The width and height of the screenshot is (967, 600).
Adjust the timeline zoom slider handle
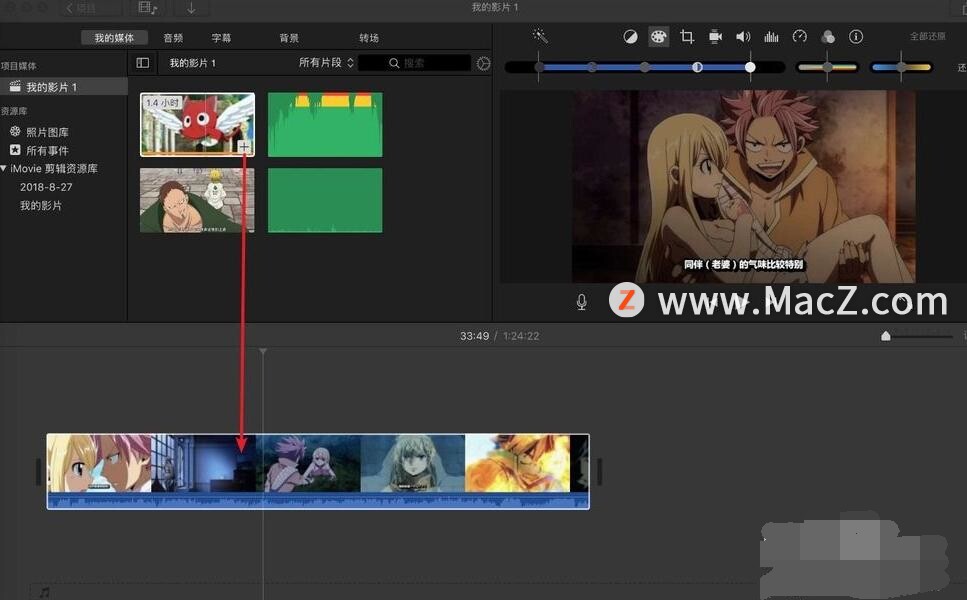886,336
